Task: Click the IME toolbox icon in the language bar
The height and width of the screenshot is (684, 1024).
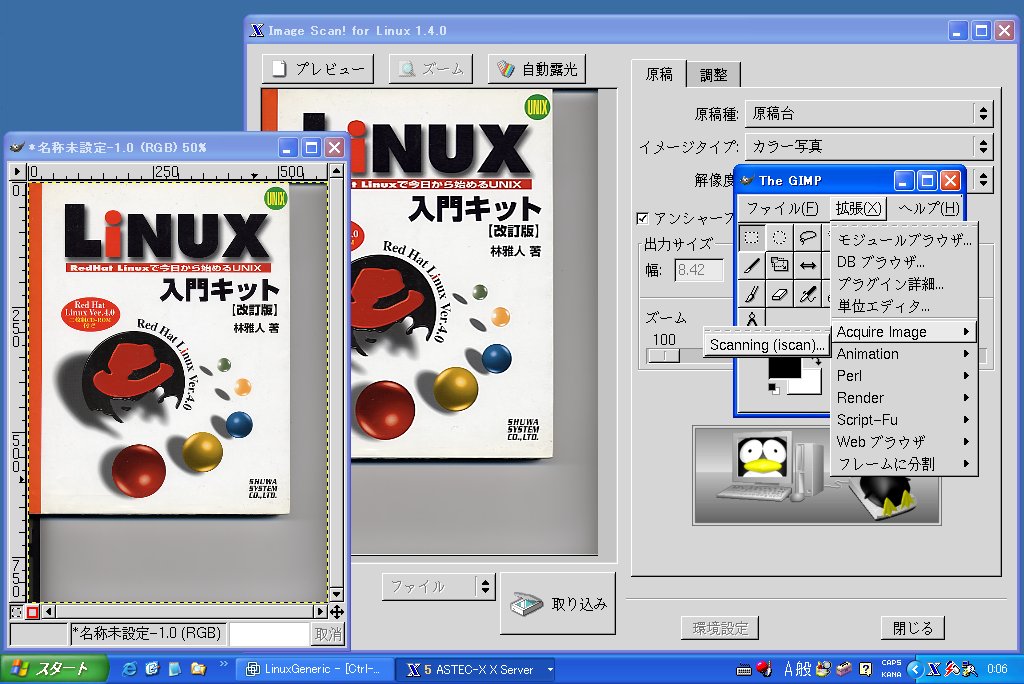Action: 844,669
